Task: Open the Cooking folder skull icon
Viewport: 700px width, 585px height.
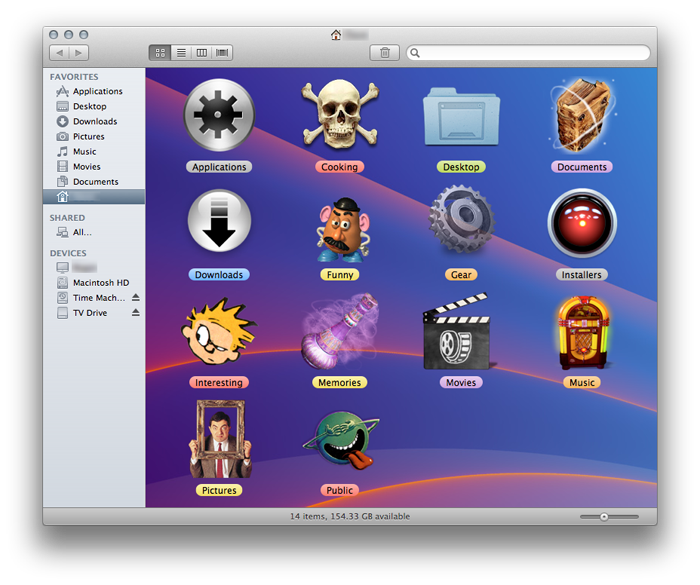Action: pyautogui.click(x=340, y=114)
